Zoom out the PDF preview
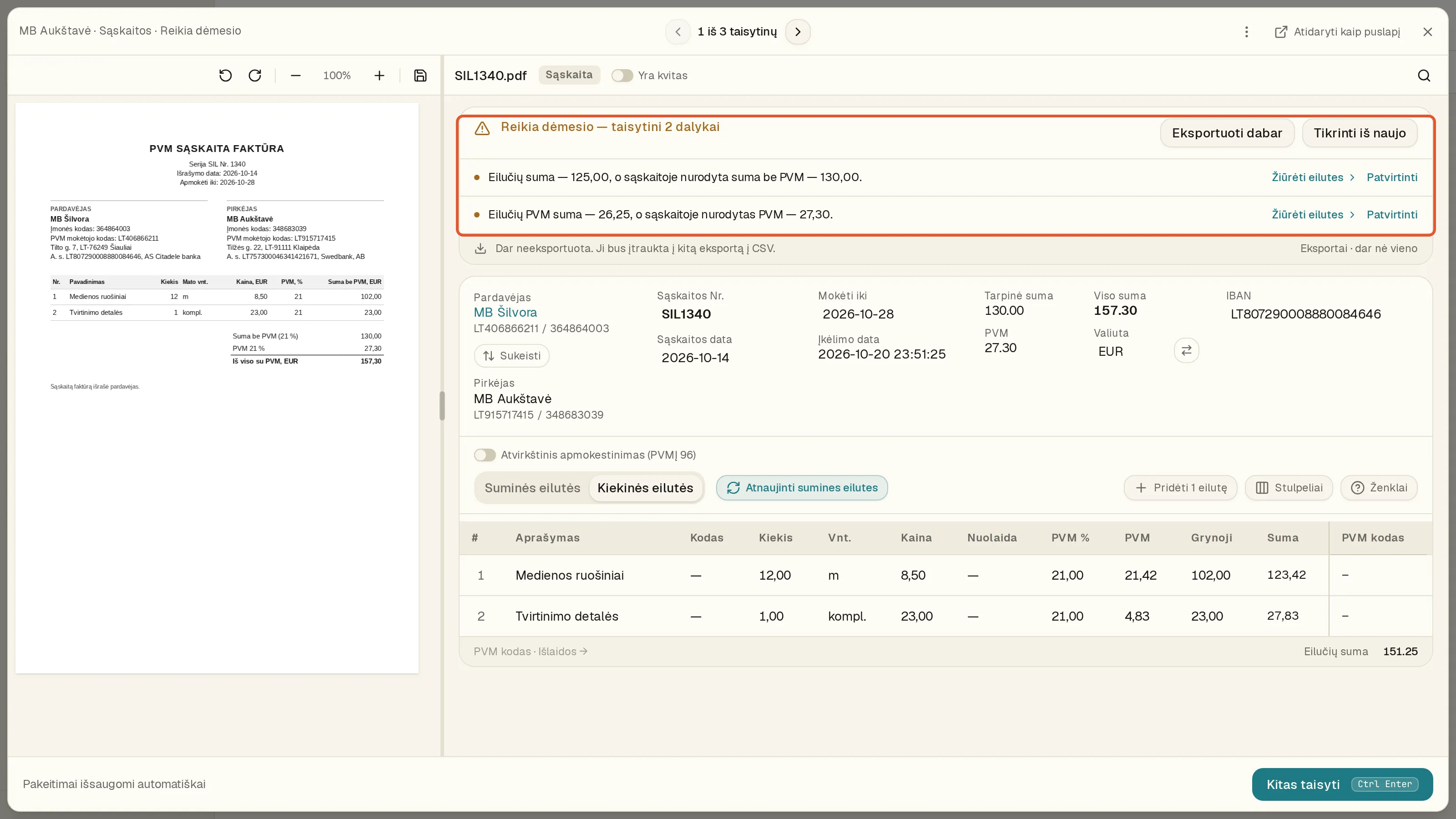1456x819 pixels. tap(295, 75)
